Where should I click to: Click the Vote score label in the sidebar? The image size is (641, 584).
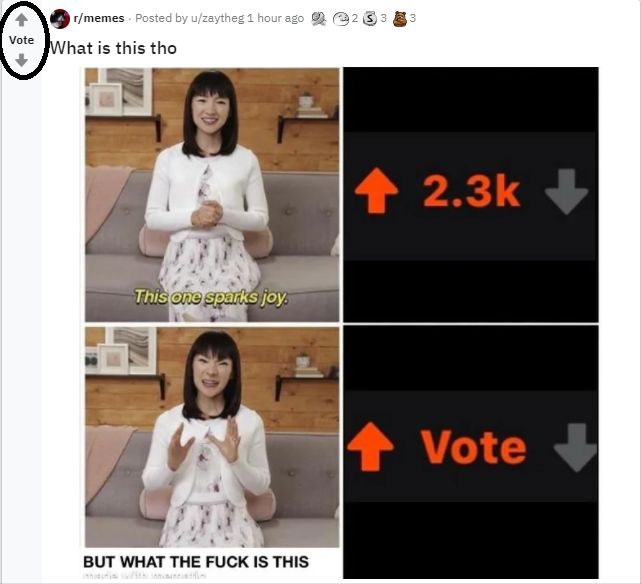tap(21, 40)
